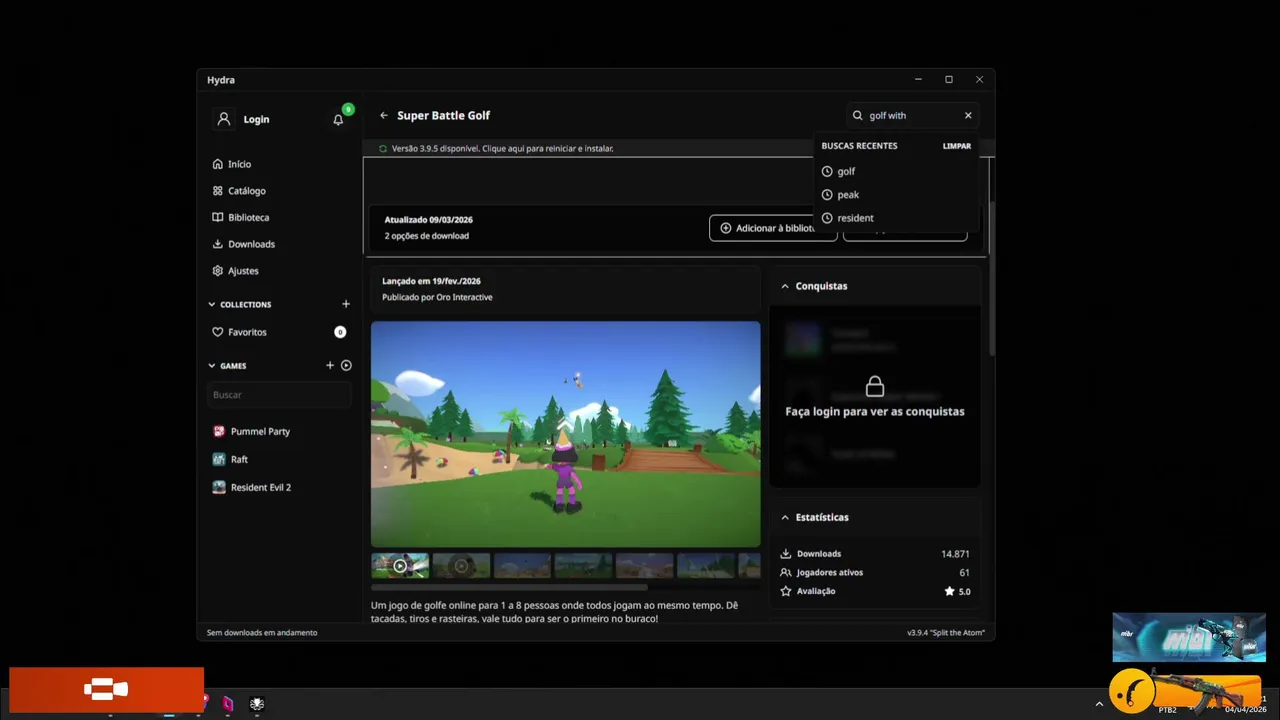Open the Login user profile
This screenshot has height=720, width=1280.
coord(243,119)
